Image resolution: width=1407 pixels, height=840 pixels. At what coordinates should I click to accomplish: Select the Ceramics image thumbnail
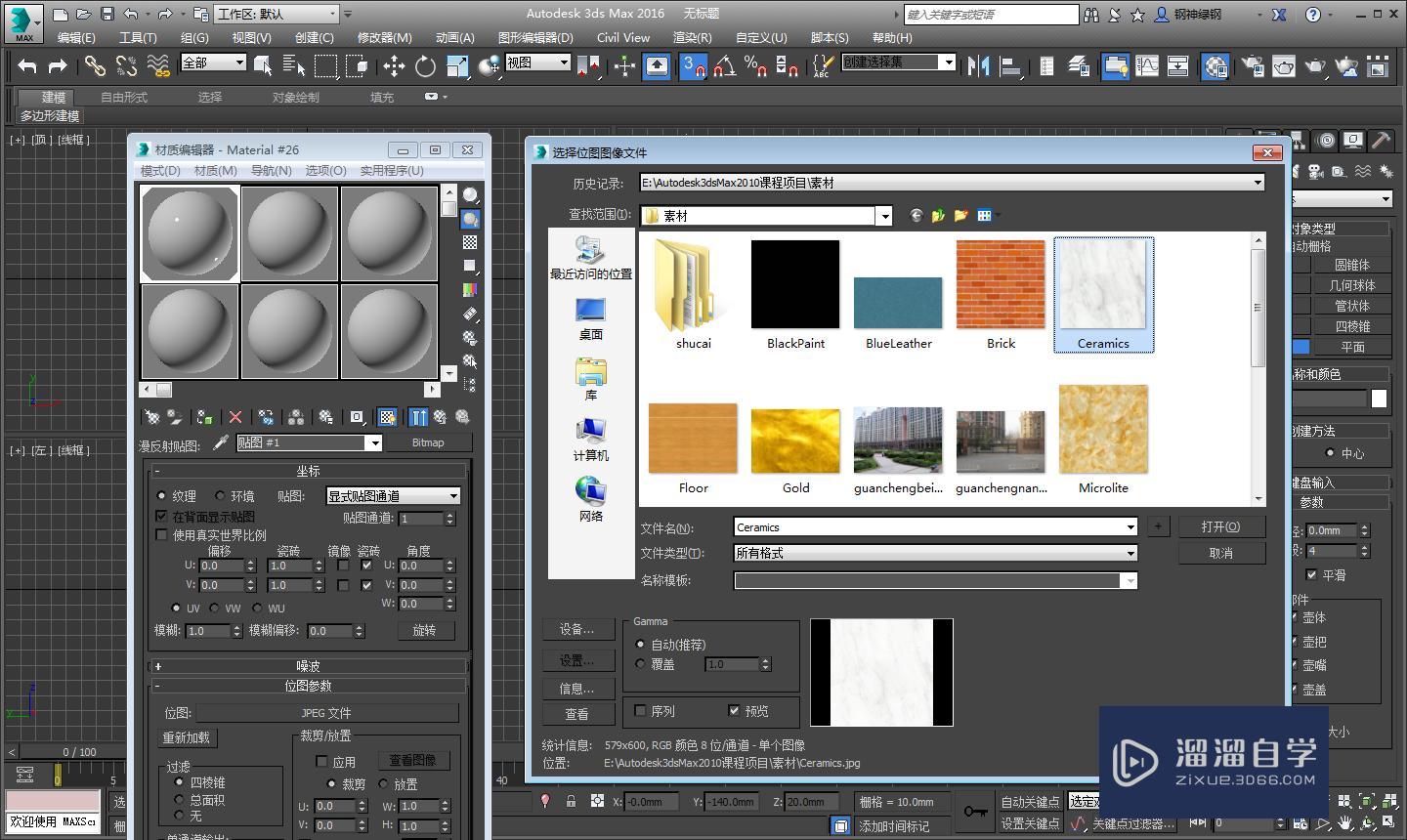point(1103,293)
